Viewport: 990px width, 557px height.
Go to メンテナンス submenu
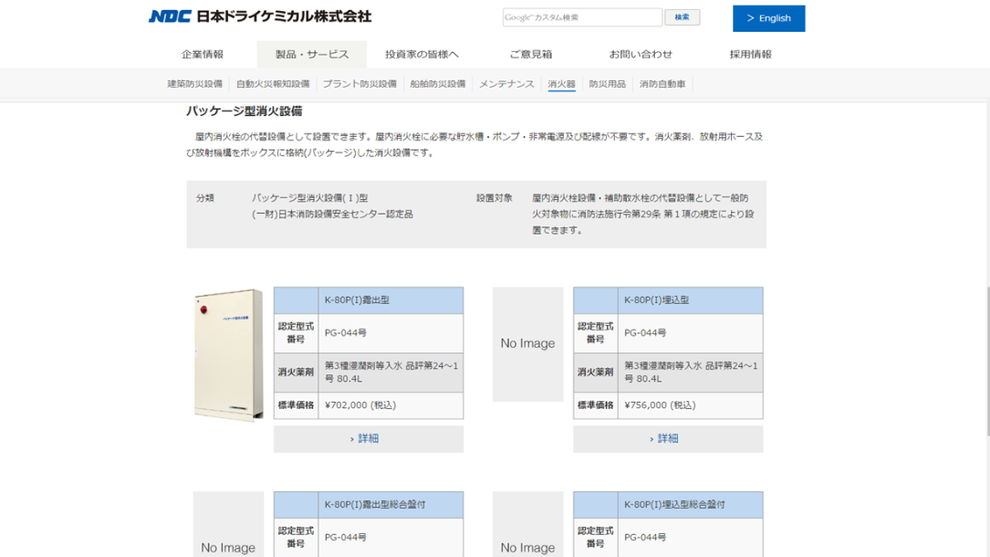click(506, 84)
